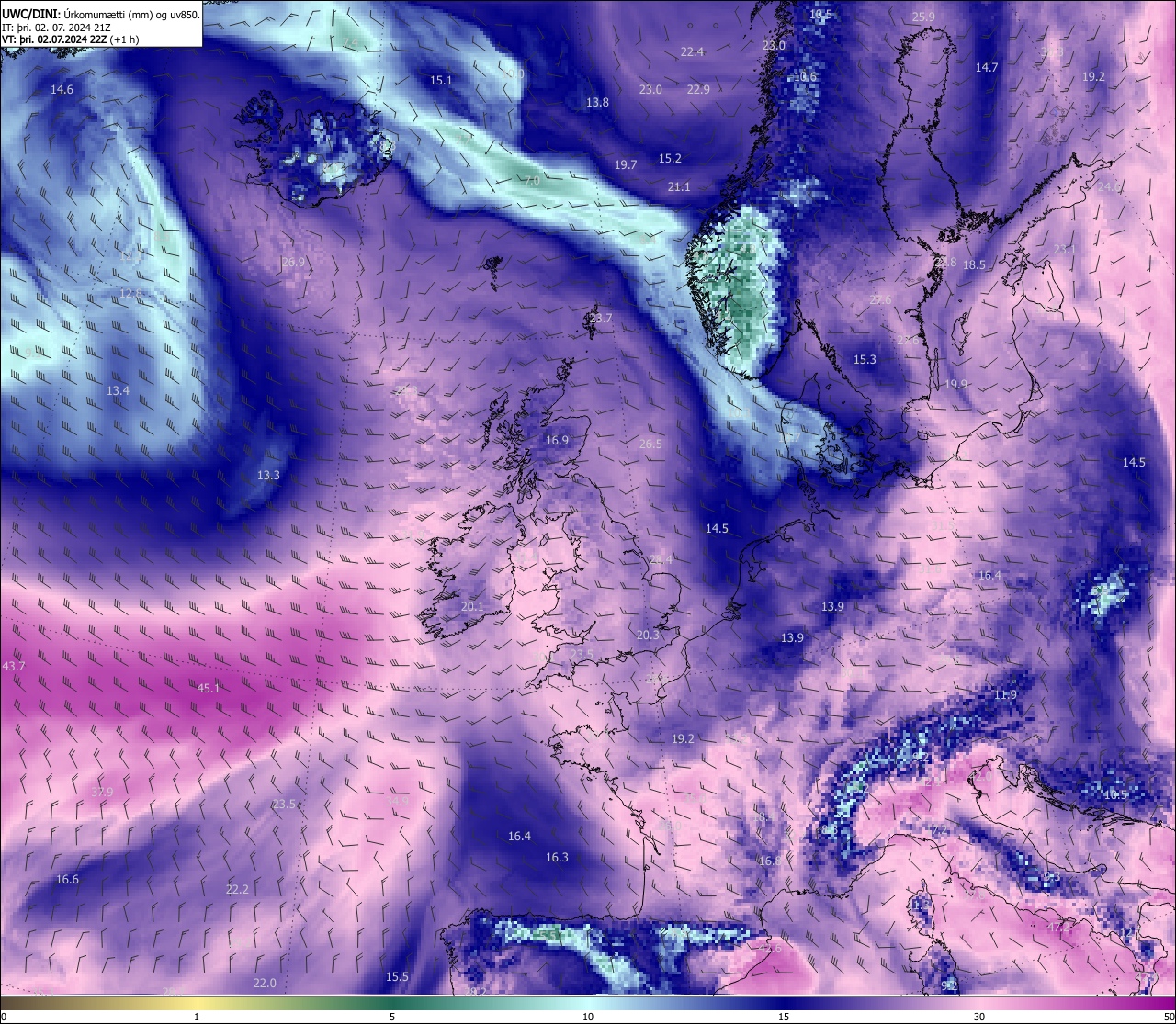Click the 21.1 value on the map

click(x=679, y=186)
